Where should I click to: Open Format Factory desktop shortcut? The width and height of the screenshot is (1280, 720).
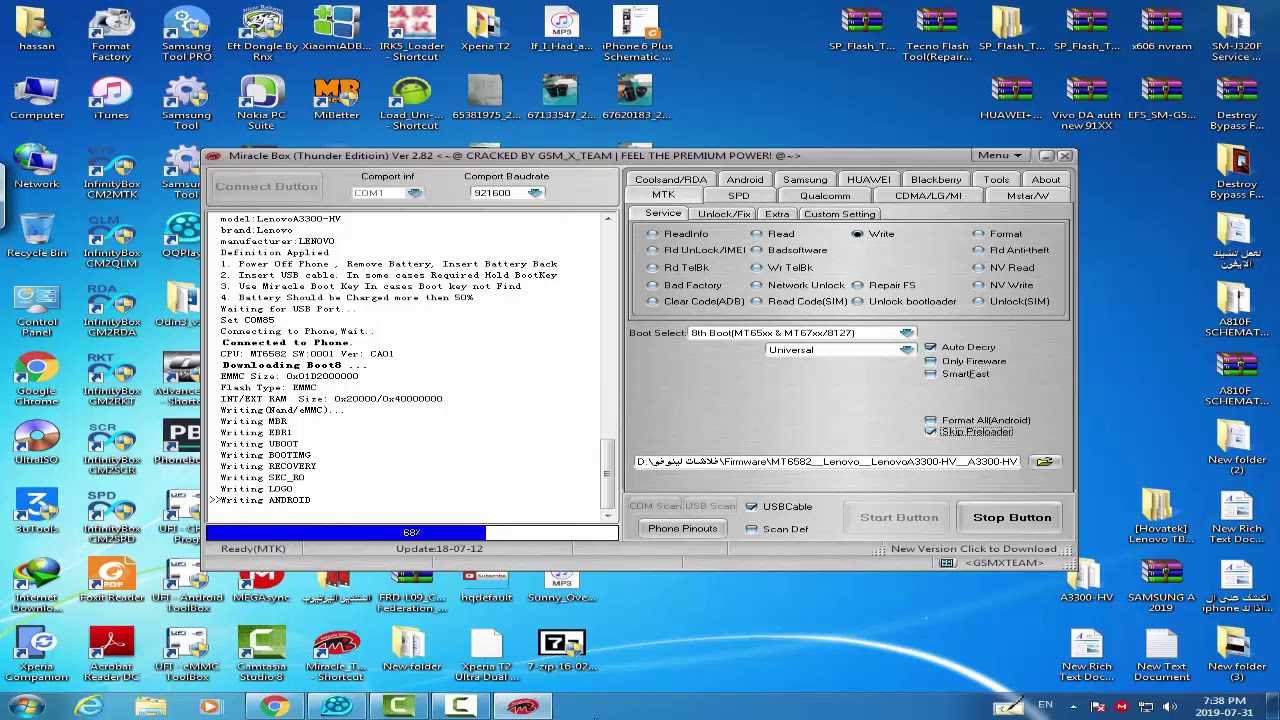point(111,35)
